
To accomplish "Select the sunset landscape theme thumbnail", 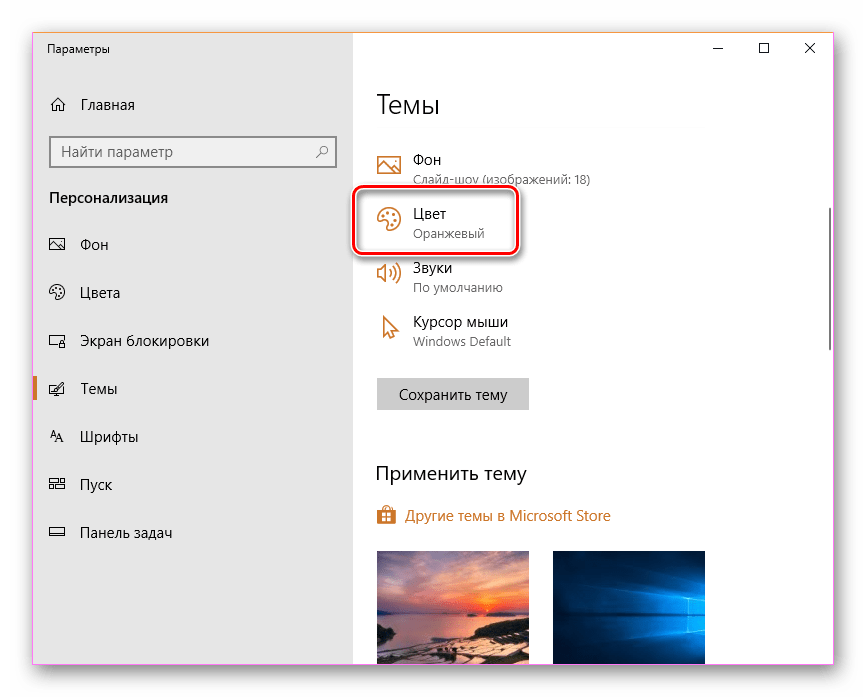I will pos(453,606).
